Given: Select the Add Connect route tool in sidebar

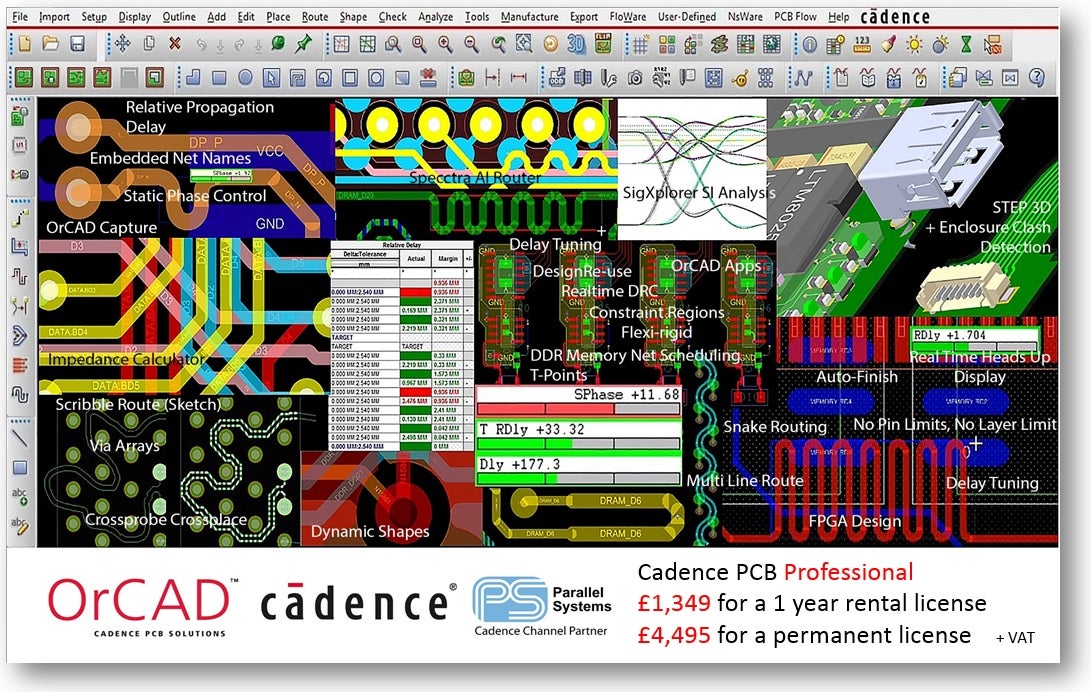Looking at the screenshot, I should tap(19, 219).
